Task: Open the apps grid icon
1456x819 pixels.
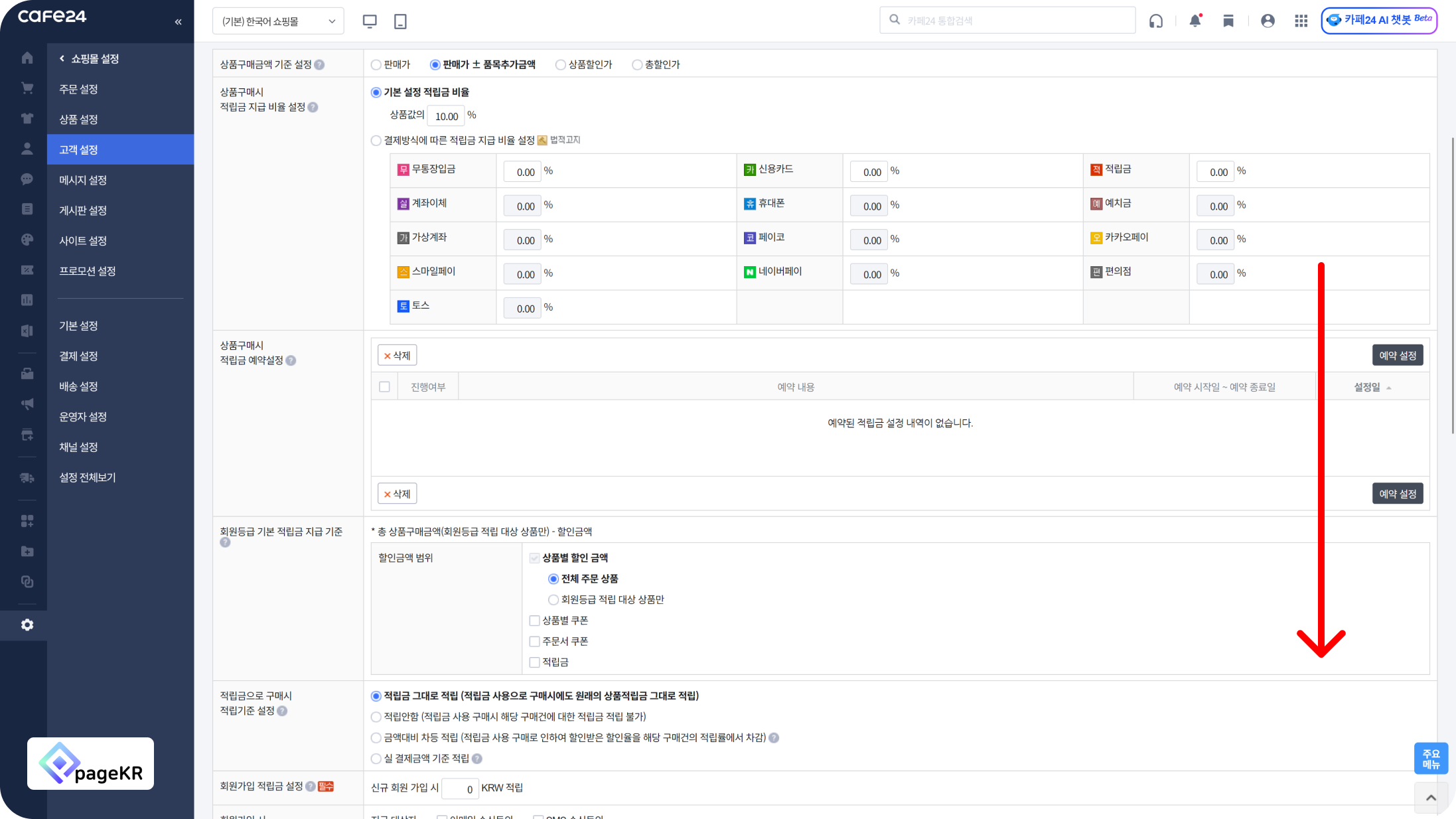Action: [1301, 21]
